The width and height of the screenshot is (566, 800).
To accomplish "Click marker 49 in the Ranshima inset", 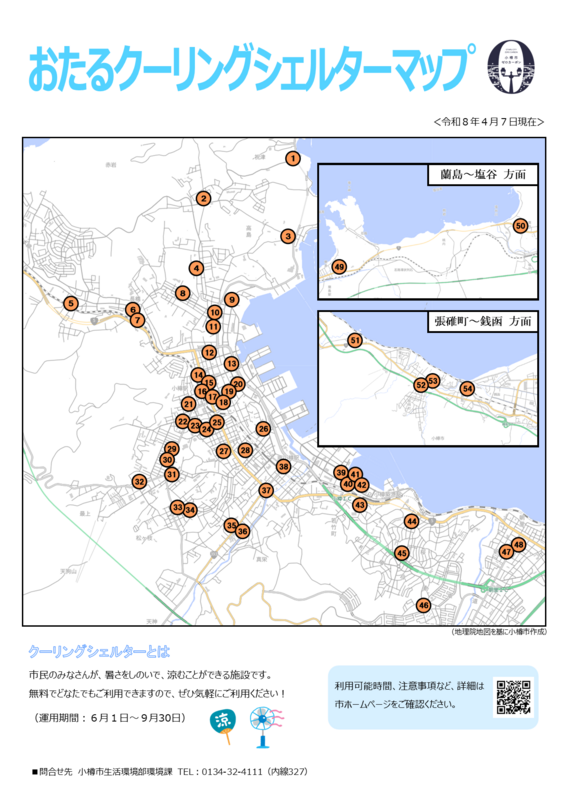I will 339,266.
